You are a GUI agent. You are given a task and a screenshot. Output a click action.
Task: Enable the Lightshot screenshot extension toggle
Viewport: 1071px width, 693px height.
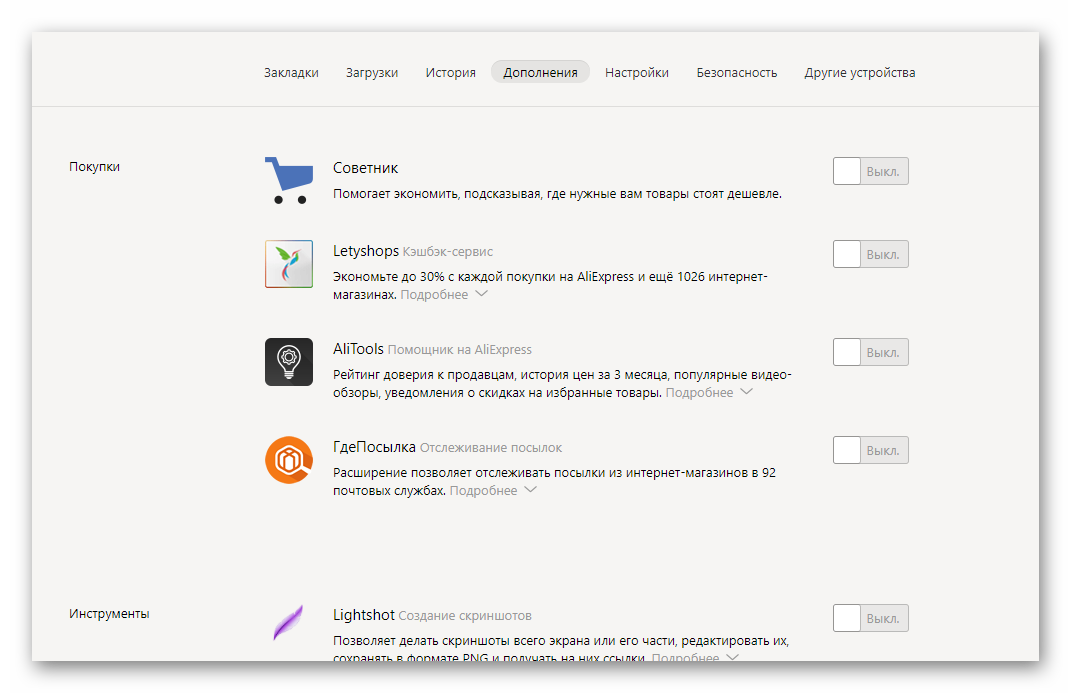[870, 618]
